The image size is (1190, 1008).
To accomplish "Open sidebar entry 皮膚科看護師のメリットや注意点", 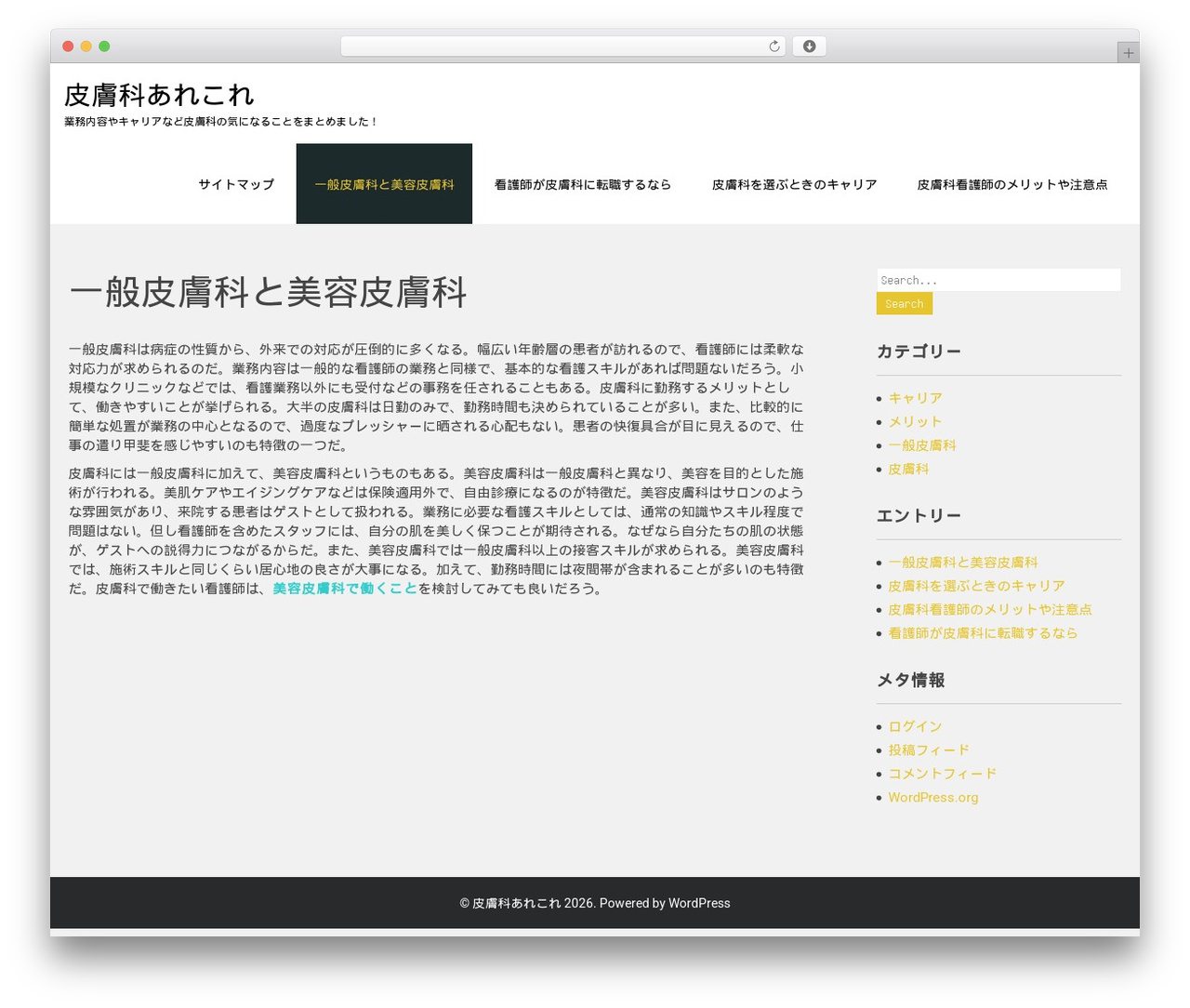I will [x=990, y=610].
